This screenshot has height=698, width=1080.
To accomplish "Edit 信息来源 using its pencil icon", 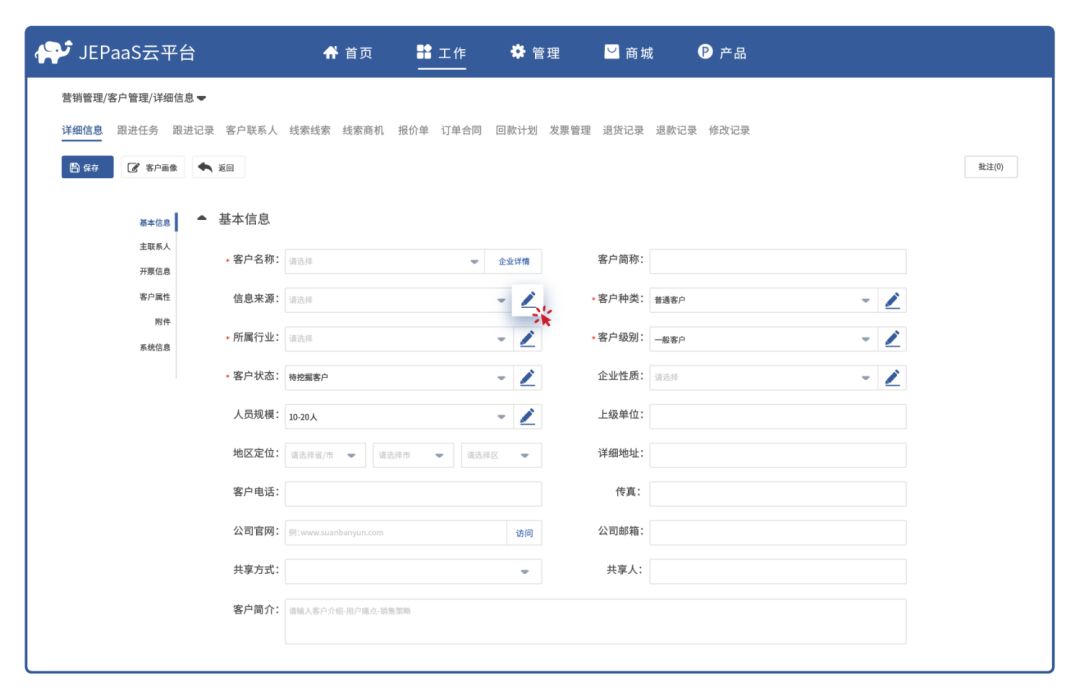I will [530, 299].
